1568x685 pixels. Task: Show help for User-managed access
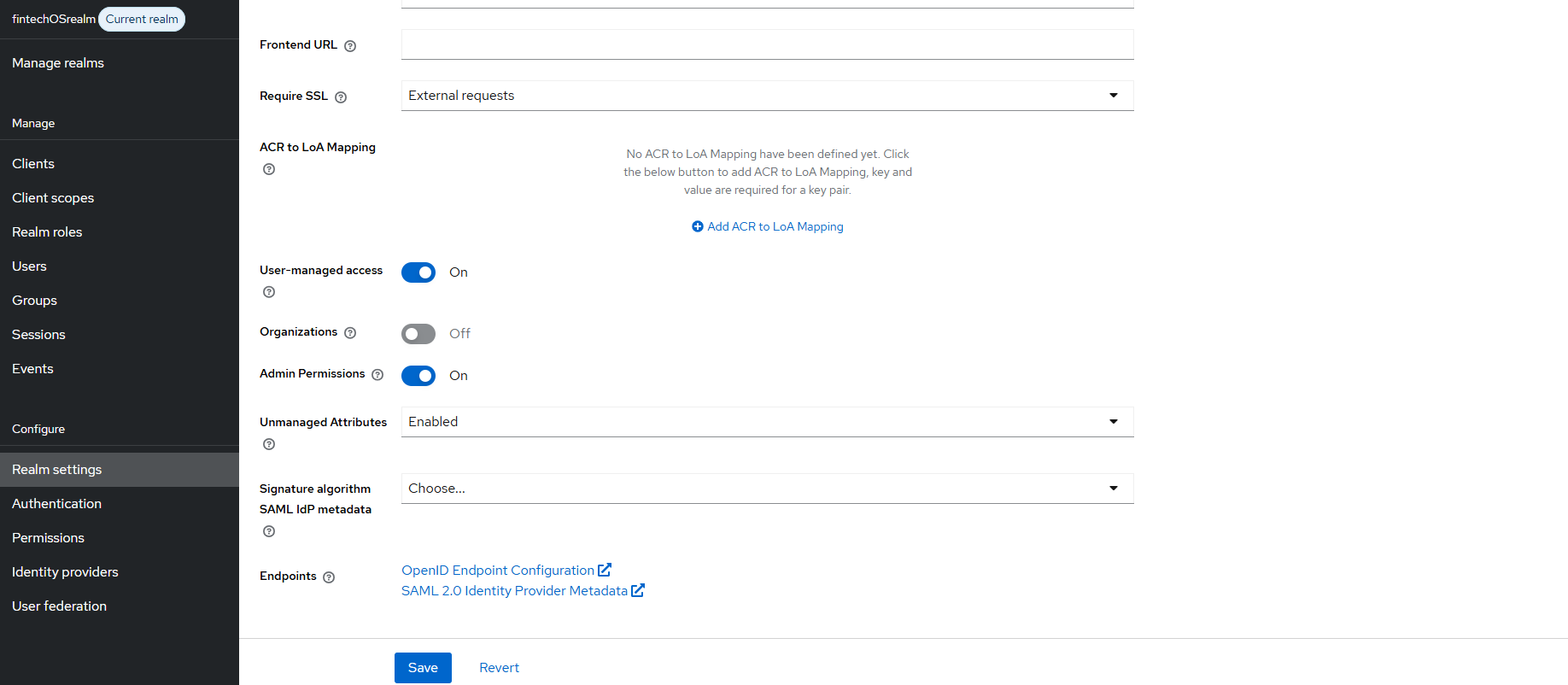[269, 292]
